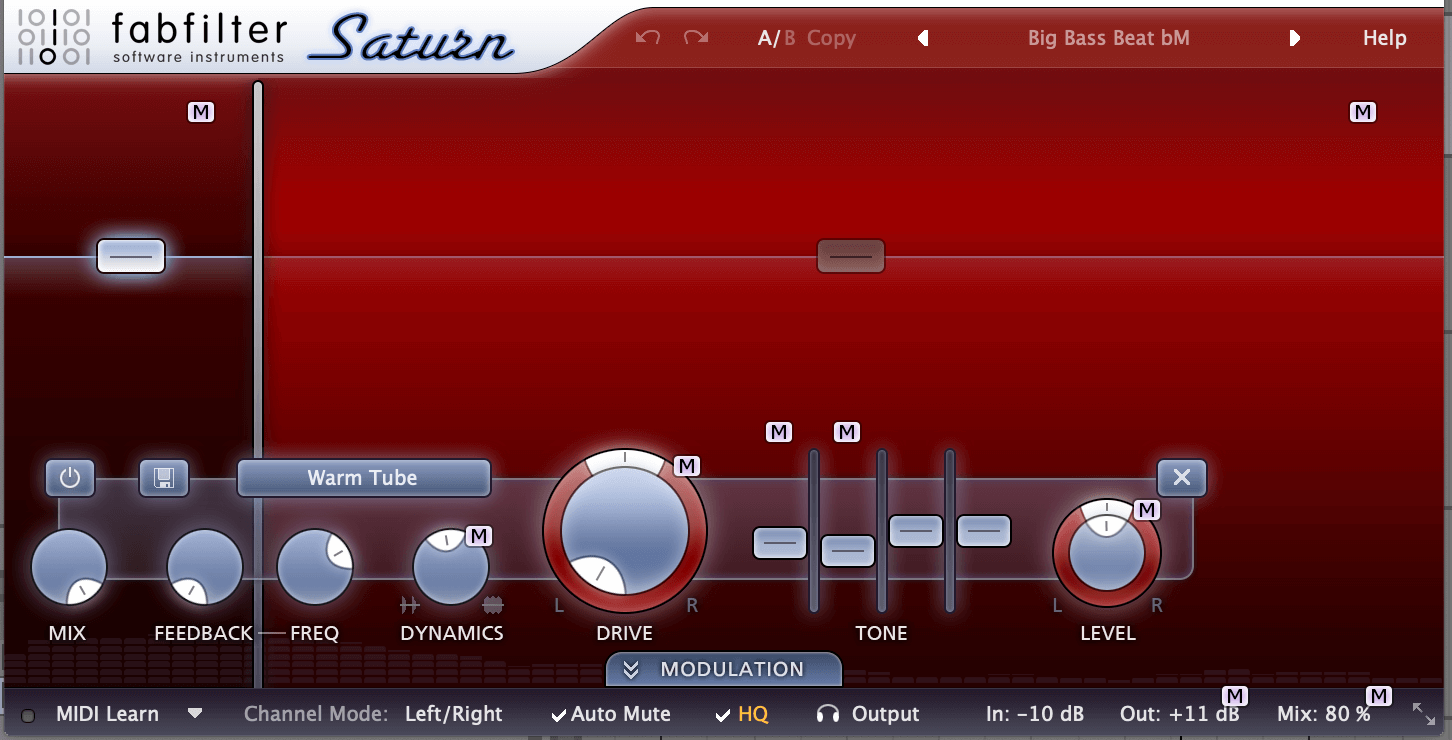Go to the next preset arrow

[1295, 38]
